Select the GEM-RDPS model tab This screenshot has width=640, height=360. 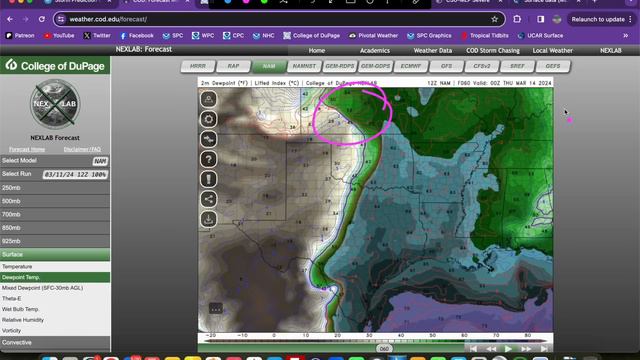[340, 66]
